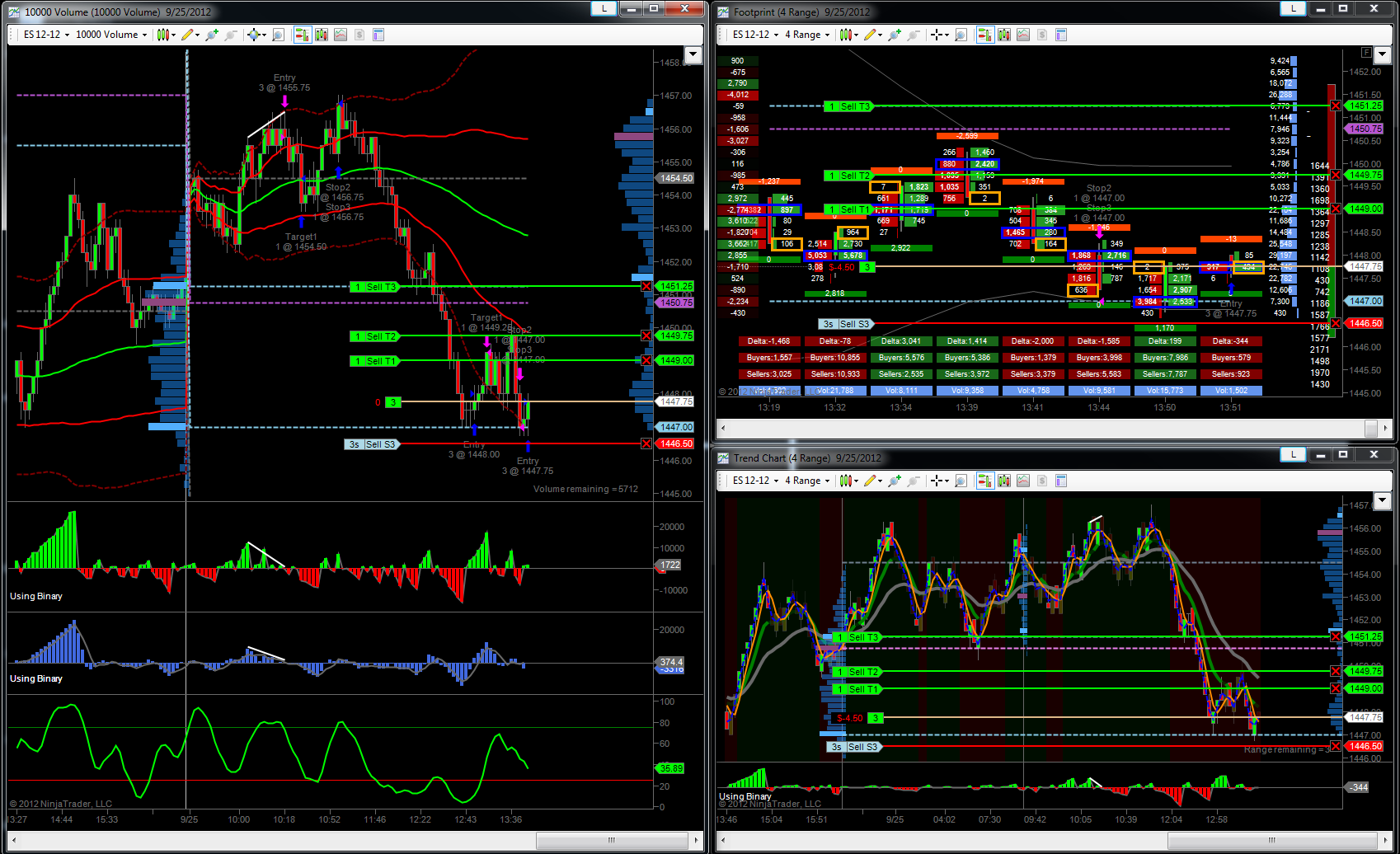Select Sell S3 stop order on 10000 Volume chart

tap(371, 444)
